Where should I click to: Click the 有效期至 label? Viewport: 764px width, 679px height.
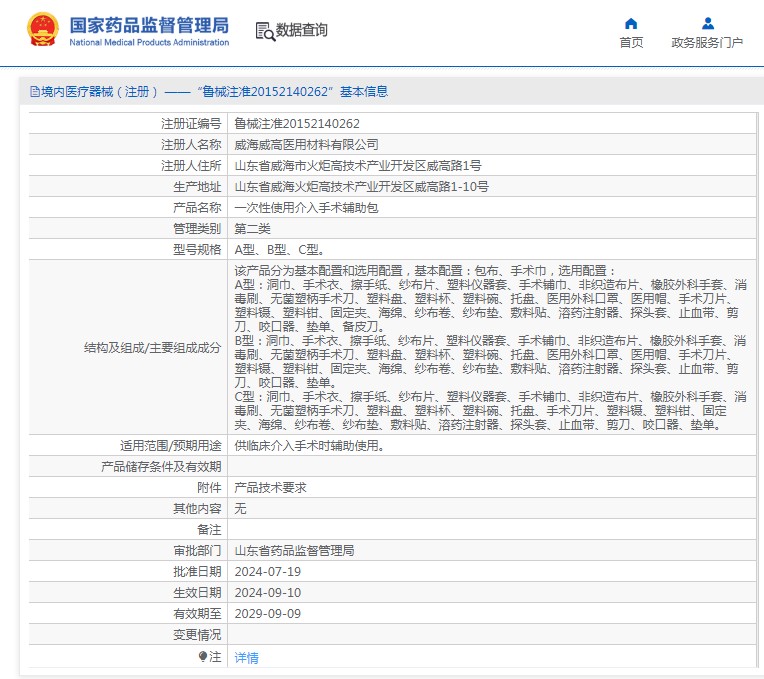[197, 613]
